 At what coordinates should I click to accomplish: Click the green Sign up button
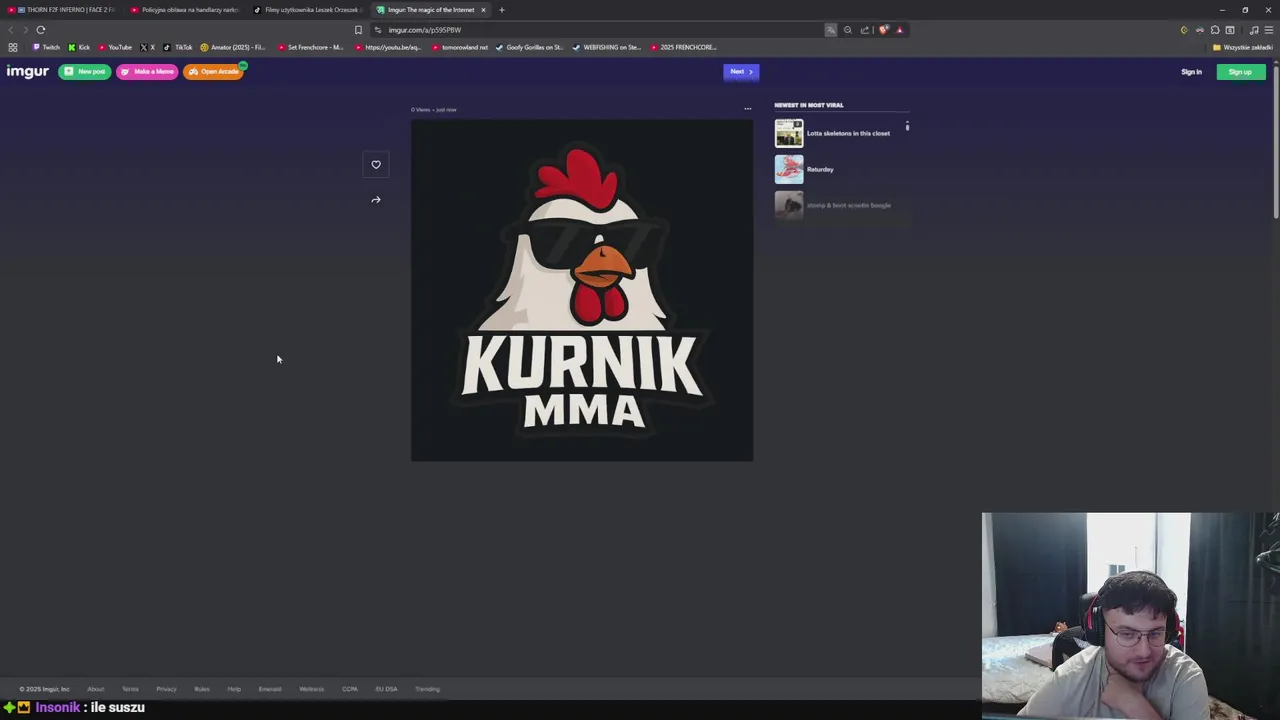pos(1240,72)
